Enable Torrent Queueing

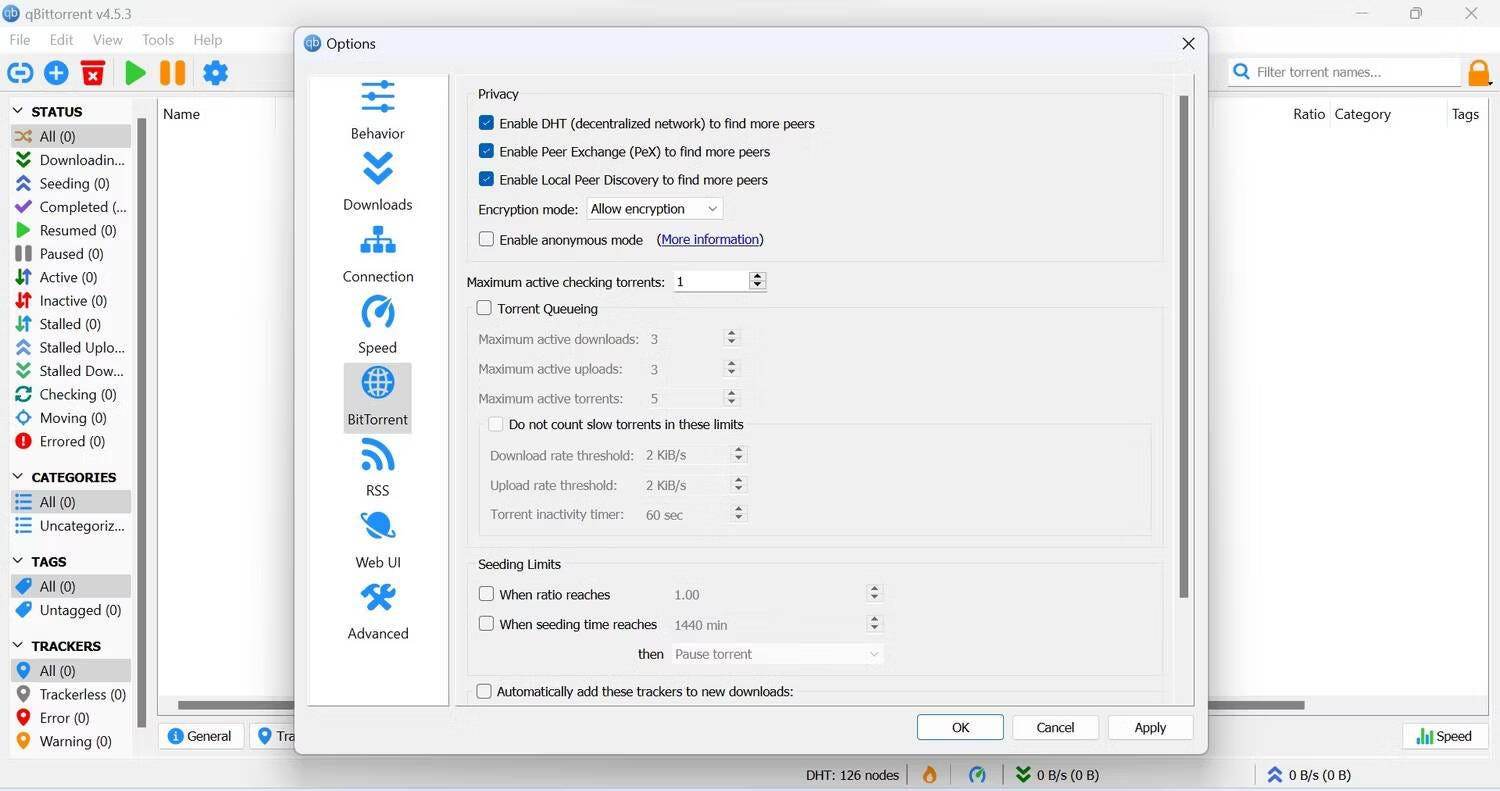click(x=484, y=308)
